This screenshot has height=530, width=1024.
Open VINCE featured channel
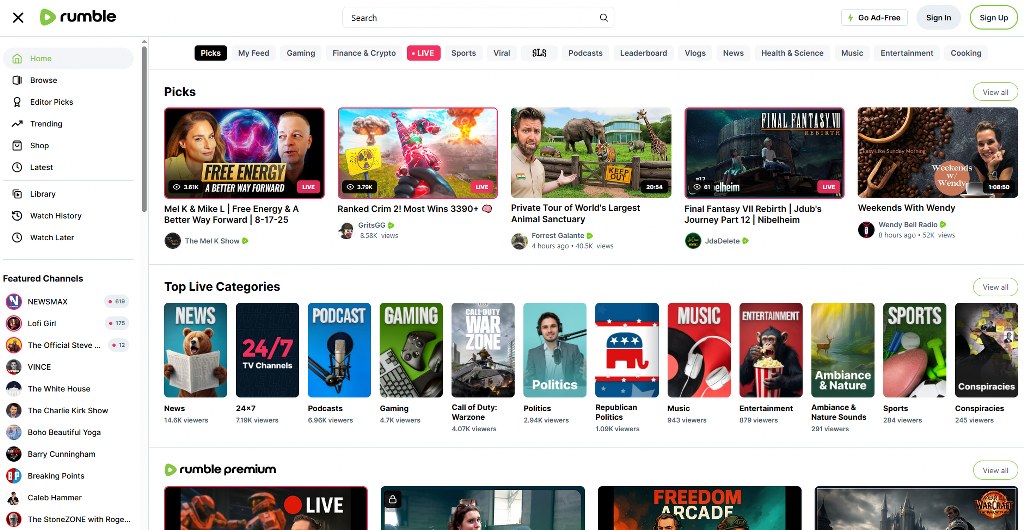click(x=67, y=367)
